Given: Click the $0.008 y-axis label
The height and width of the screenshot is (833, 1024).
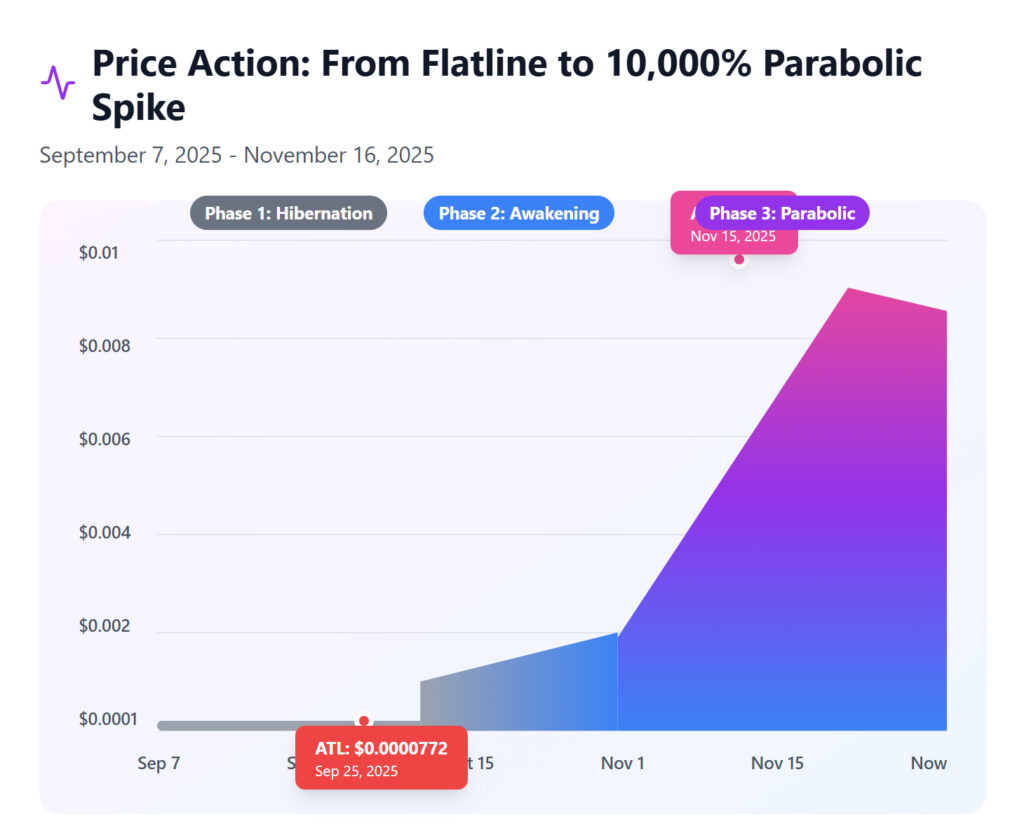Looking at the screenshot, I should pos(104,345).
